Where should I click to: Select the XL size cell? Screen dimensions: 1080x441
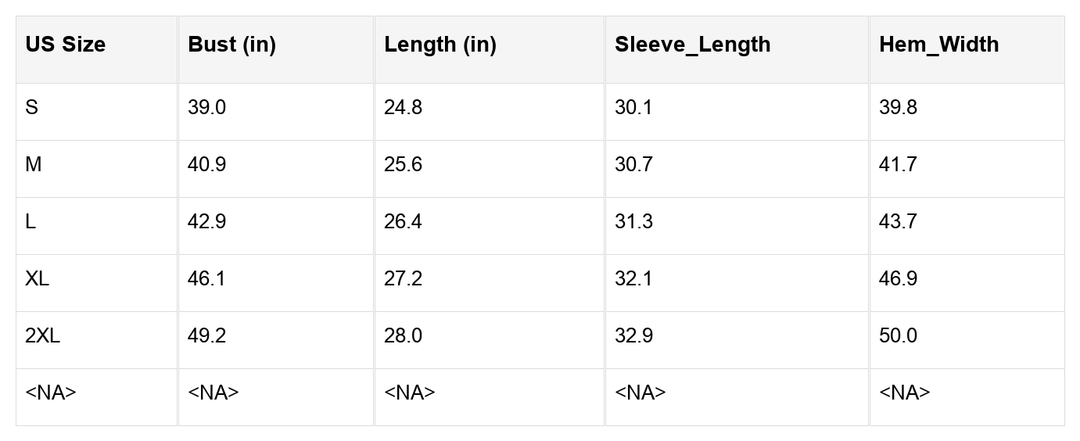[37, 279]
